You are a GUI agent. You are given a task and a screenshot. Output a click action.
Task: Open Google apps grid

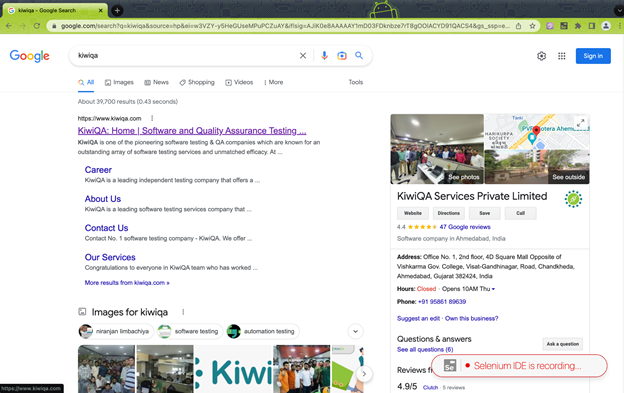pyautogui.click(x=562, y=56)
